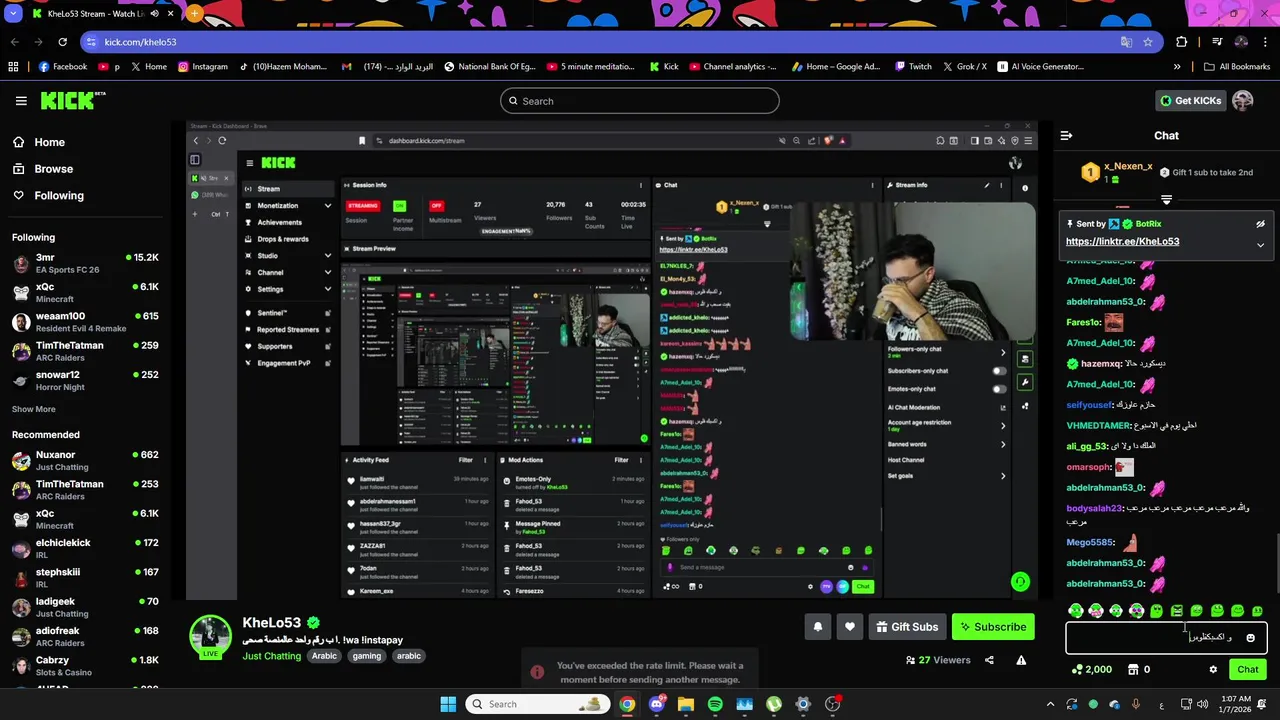The width and height of the screenshot is (1280, 720).
Task: Bookmark this page with star icon
Action: click(1148, 42)
